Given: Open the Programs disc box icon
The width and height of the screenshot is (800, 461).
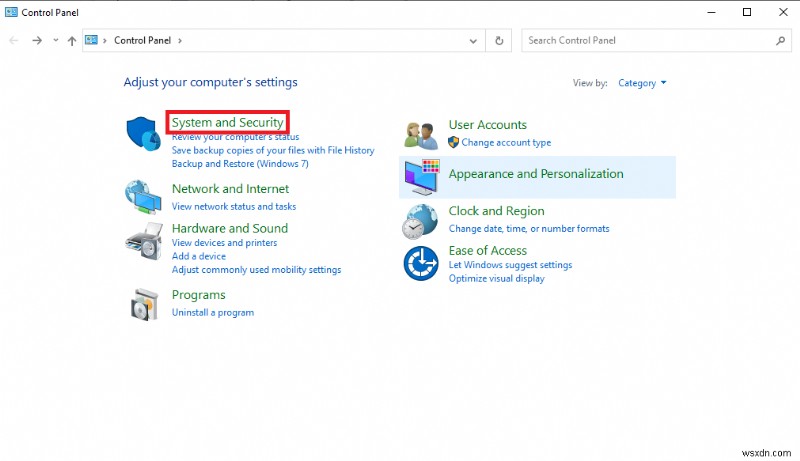Looking at the screenshot, I should click(x=144, y=305).
